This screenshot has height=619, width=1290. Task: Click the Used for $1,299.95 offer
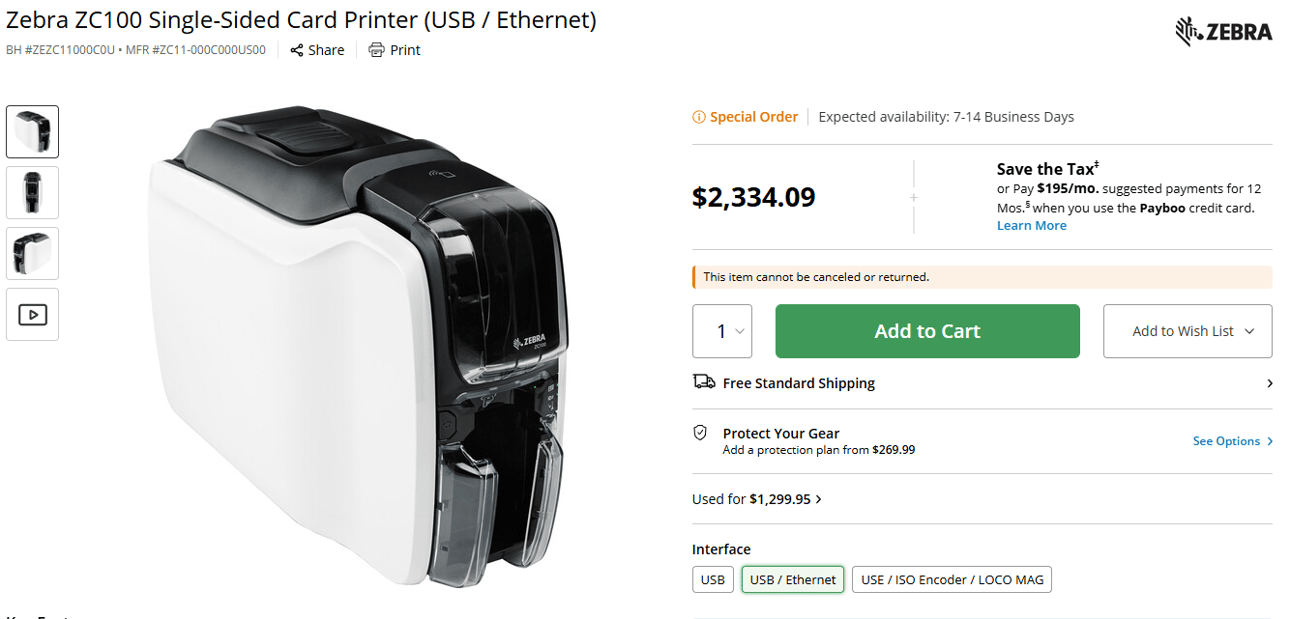pos(757,498)
